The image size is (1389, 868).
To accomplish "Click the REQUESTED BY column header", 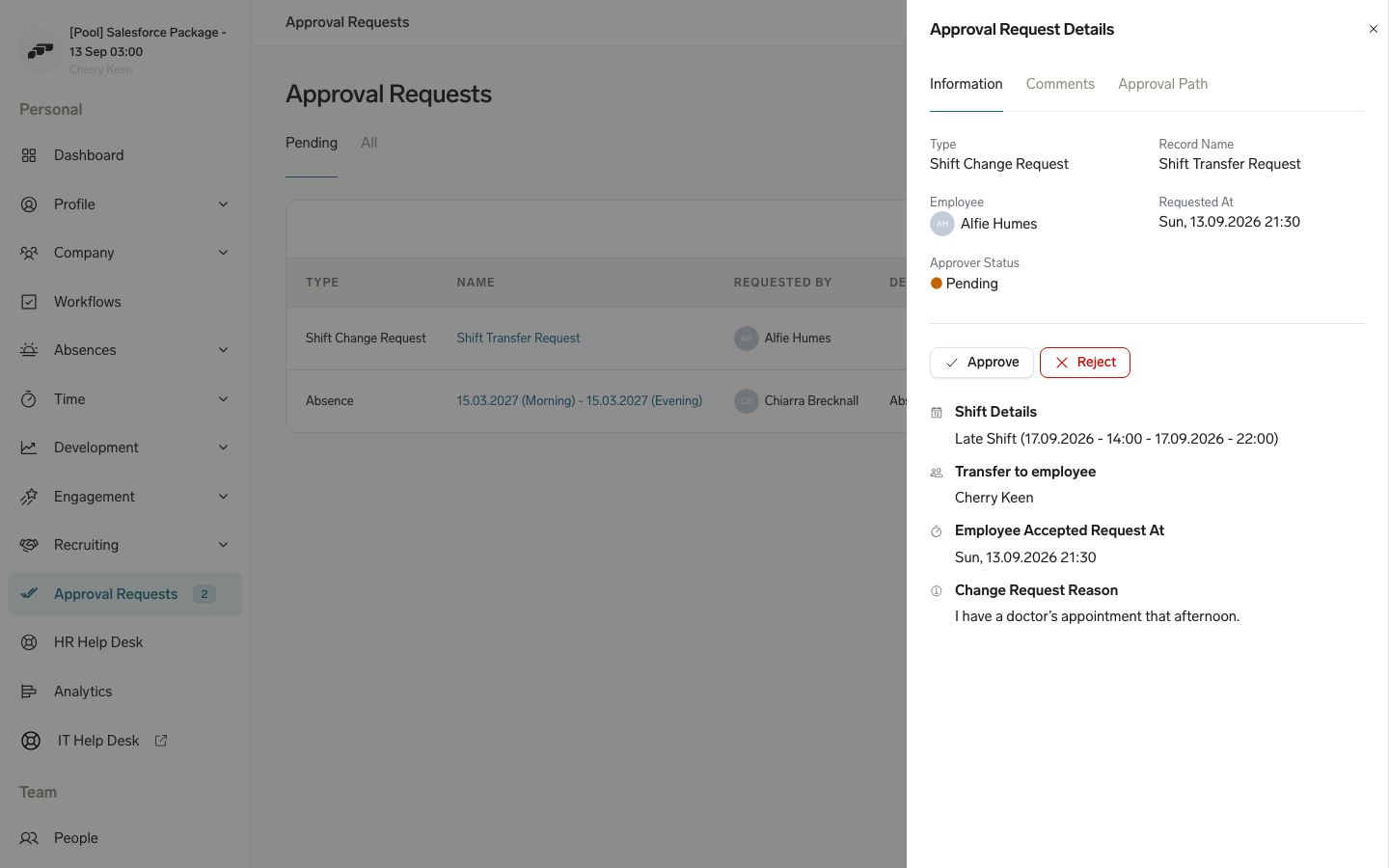I will pos(782,283).
